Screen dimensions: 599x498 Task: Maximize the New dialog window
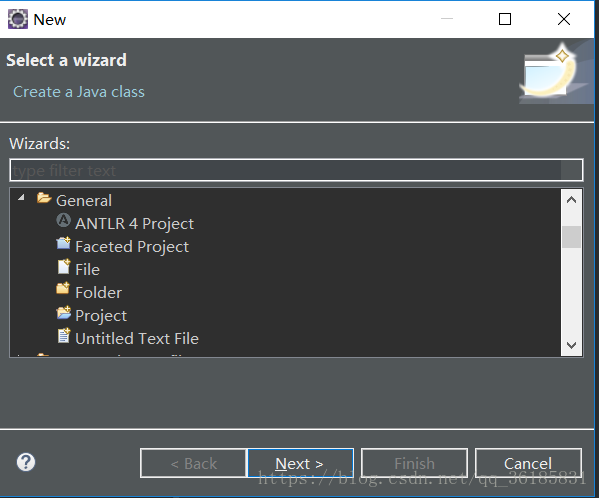click(x=505, y=19)
